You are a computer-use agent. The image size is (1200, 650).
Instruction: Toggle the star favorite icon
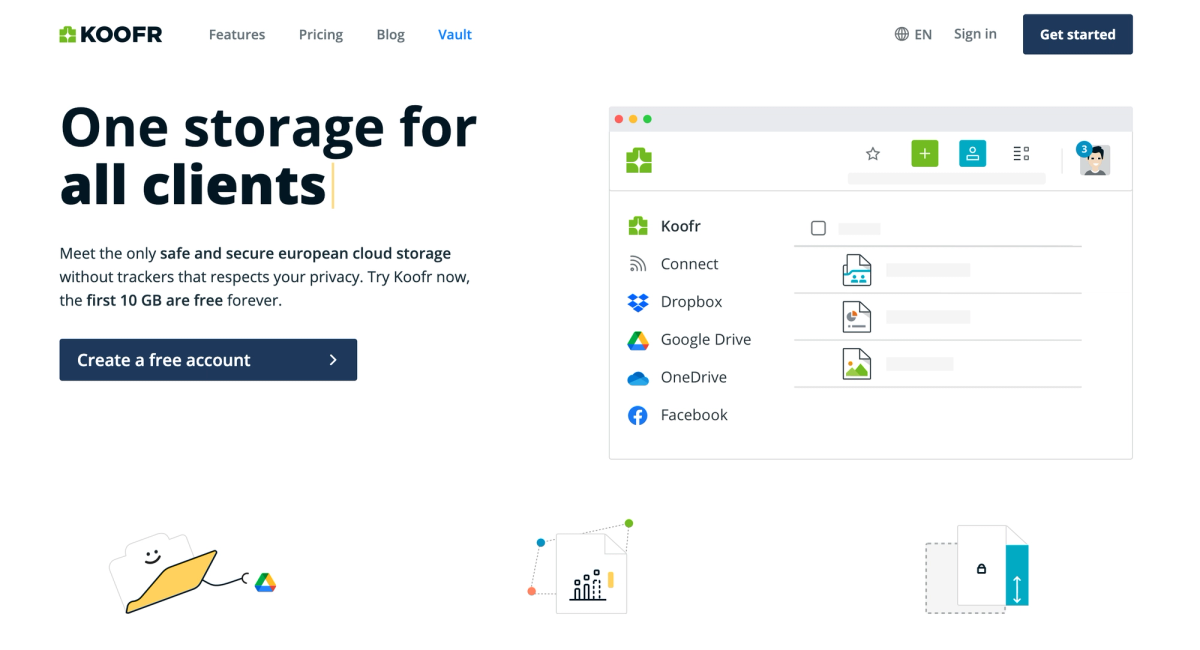[x=873, y=153]
